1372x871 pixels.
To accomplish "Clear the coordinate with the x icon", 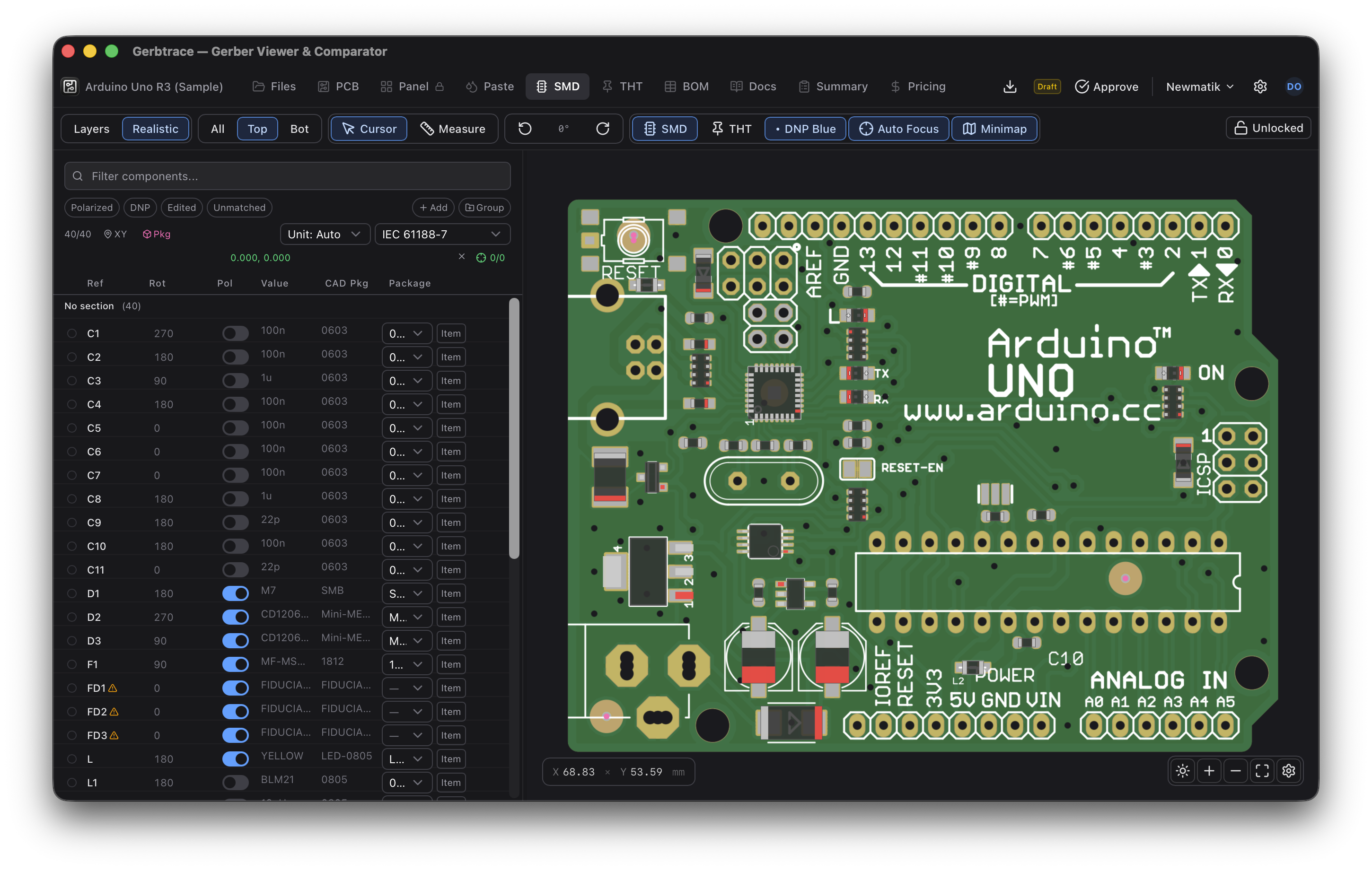I will pos(461,257).
